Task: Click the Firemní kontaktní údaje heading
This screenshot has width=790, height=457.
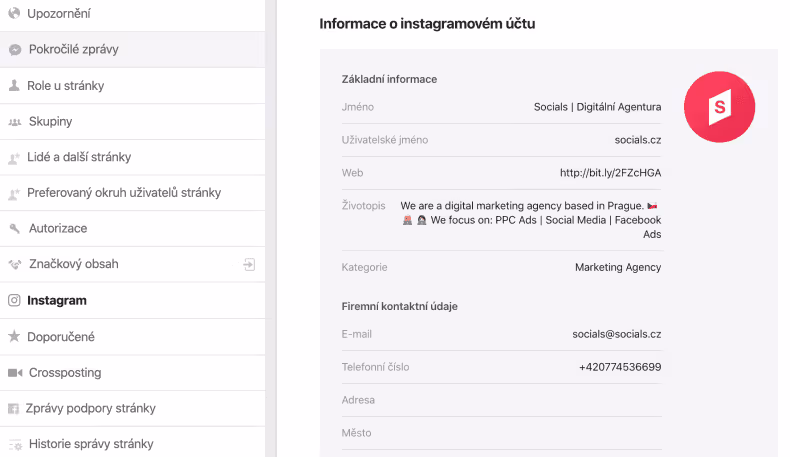Action: click(x=400, y=306)
